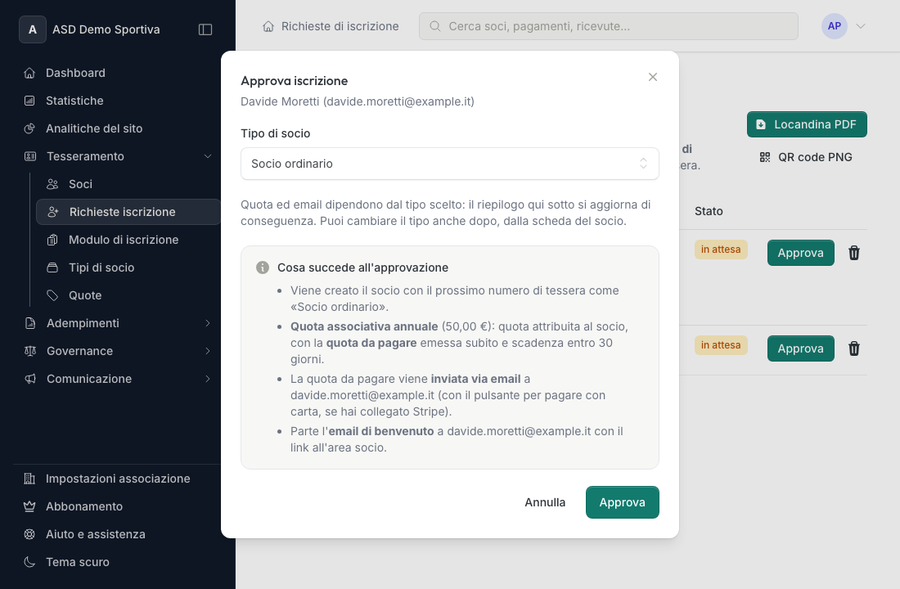Click first row 'in attesa' badge
The image size is (900, 589).
[721, 250]
